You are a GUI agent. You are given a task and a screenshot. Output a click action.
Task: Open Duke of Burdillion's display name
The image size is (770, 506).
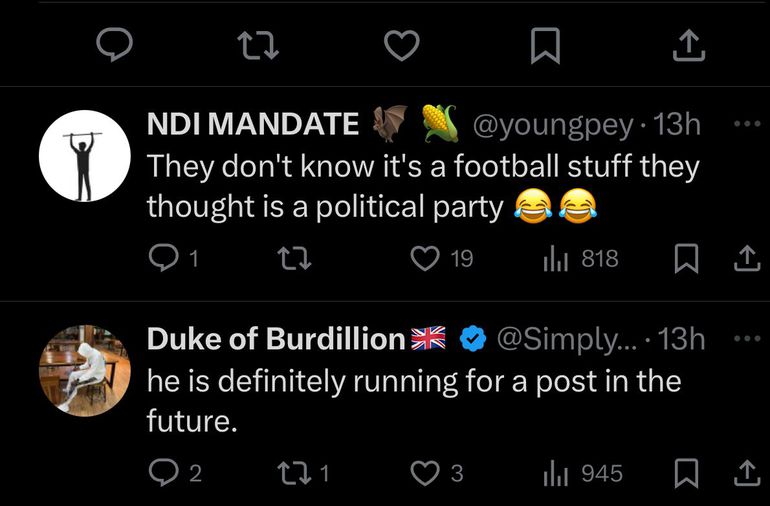pyautogui.click(x=275, y=339)
